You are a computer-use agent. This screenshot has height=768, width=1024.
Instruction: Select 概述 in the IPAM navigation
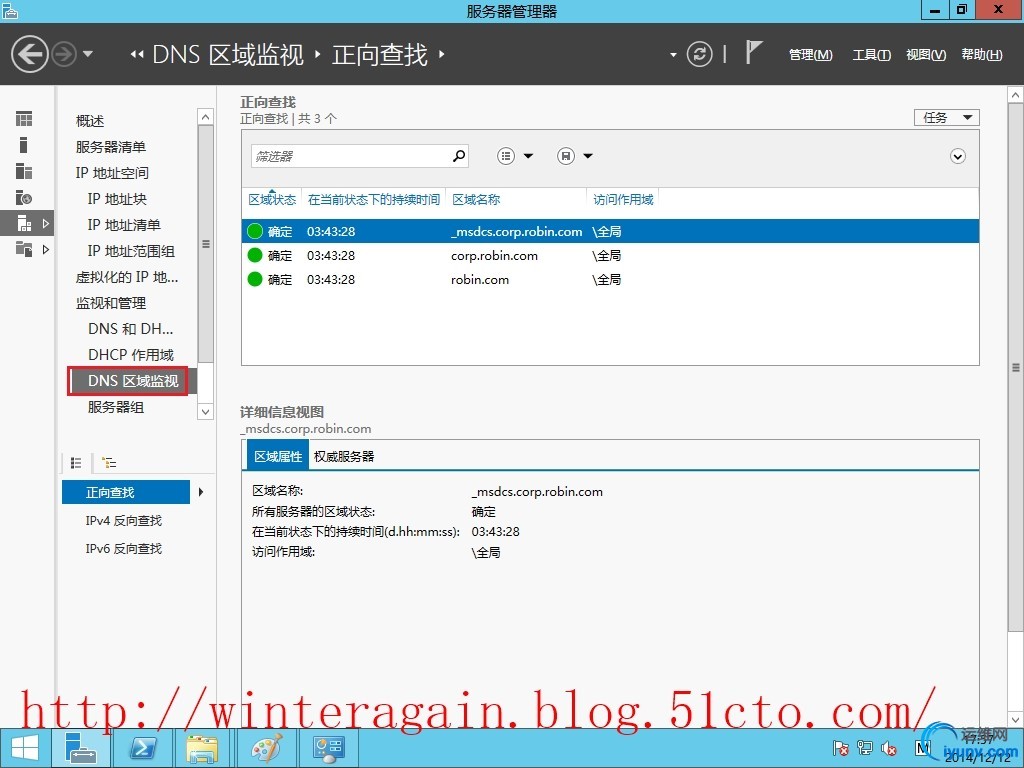point(90,121)
